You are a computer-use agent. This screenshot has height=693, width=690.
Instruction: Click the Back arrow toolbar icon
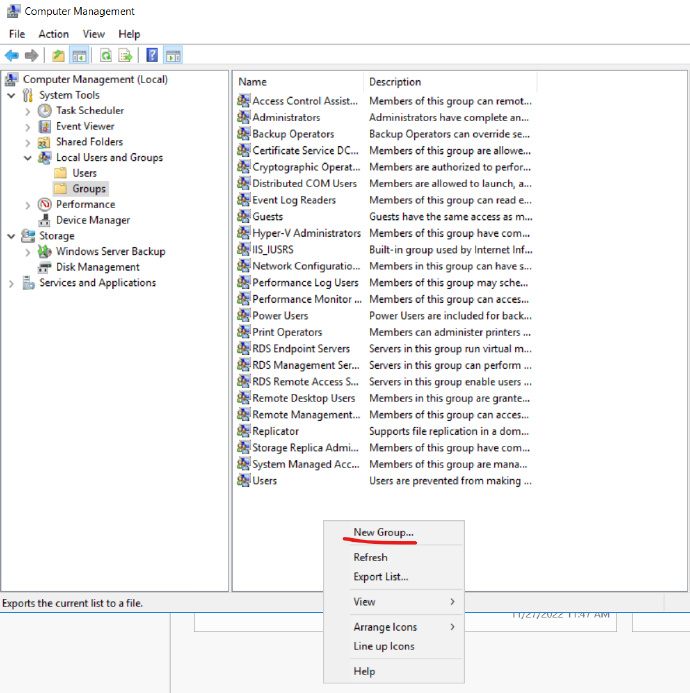tap(11, 56)
